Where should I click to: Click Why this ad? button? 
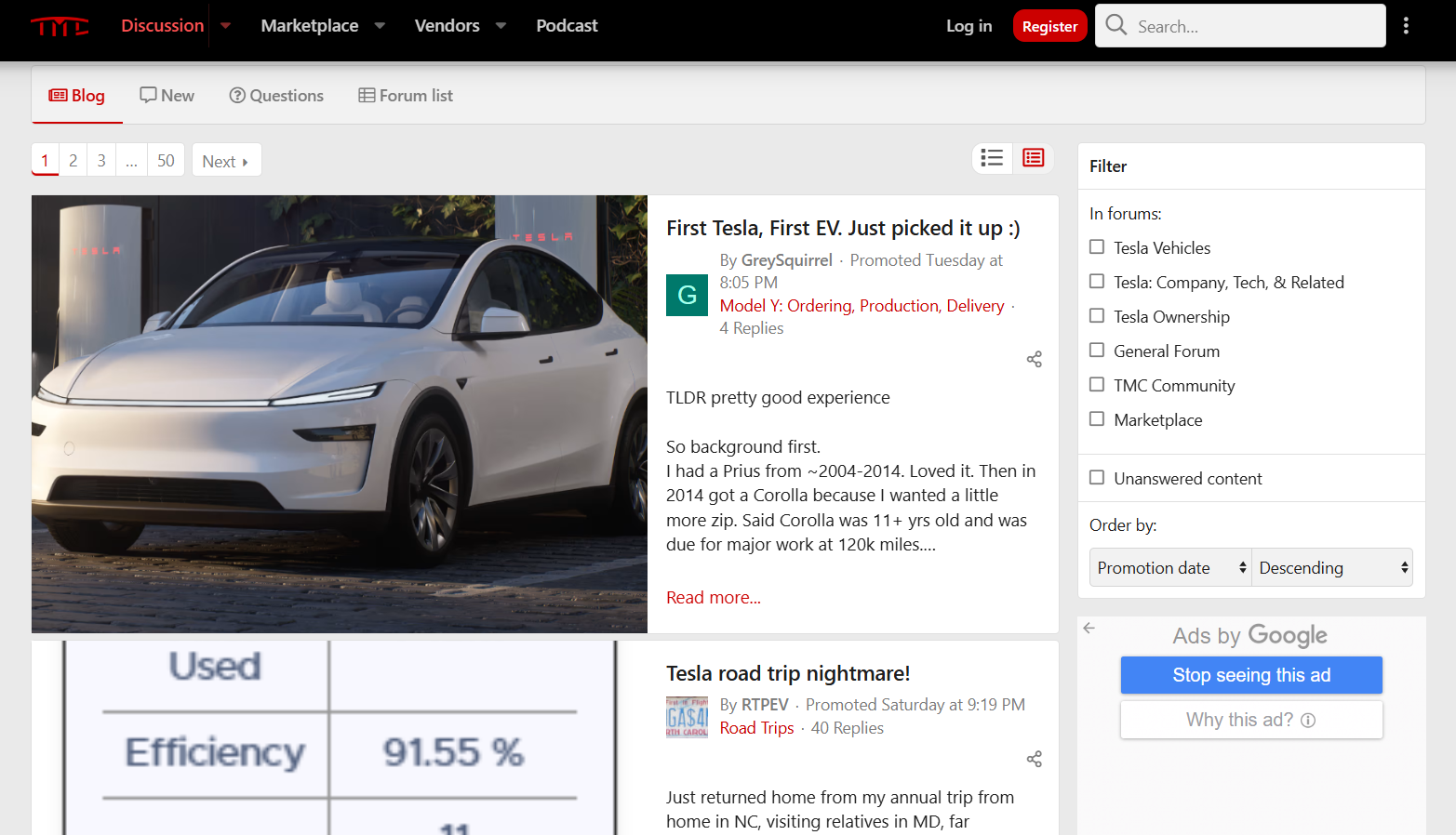1251,720
